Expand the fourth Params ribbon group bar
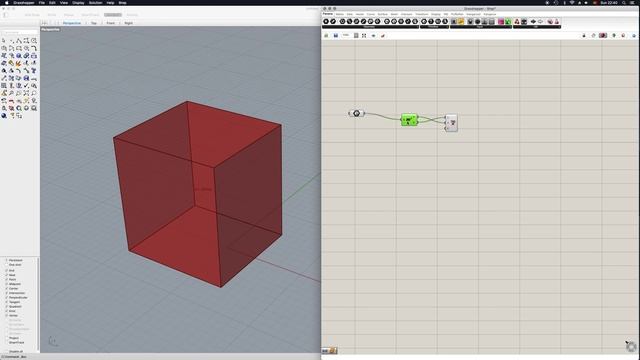The height and width of the screenshot is (360, 640). 537,27
